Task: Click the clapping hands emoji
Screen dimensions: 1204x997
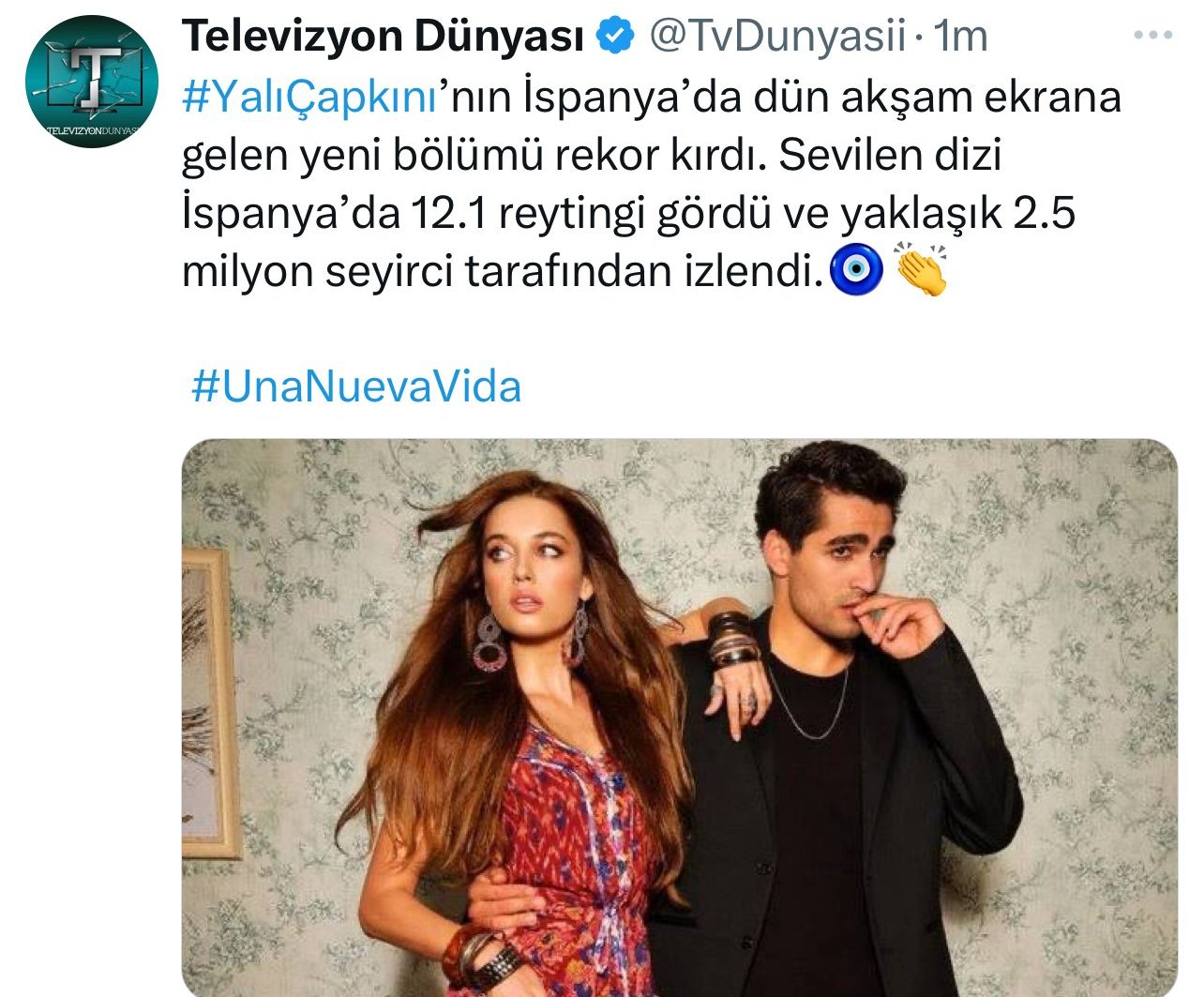Action: (x=922, y=269)
